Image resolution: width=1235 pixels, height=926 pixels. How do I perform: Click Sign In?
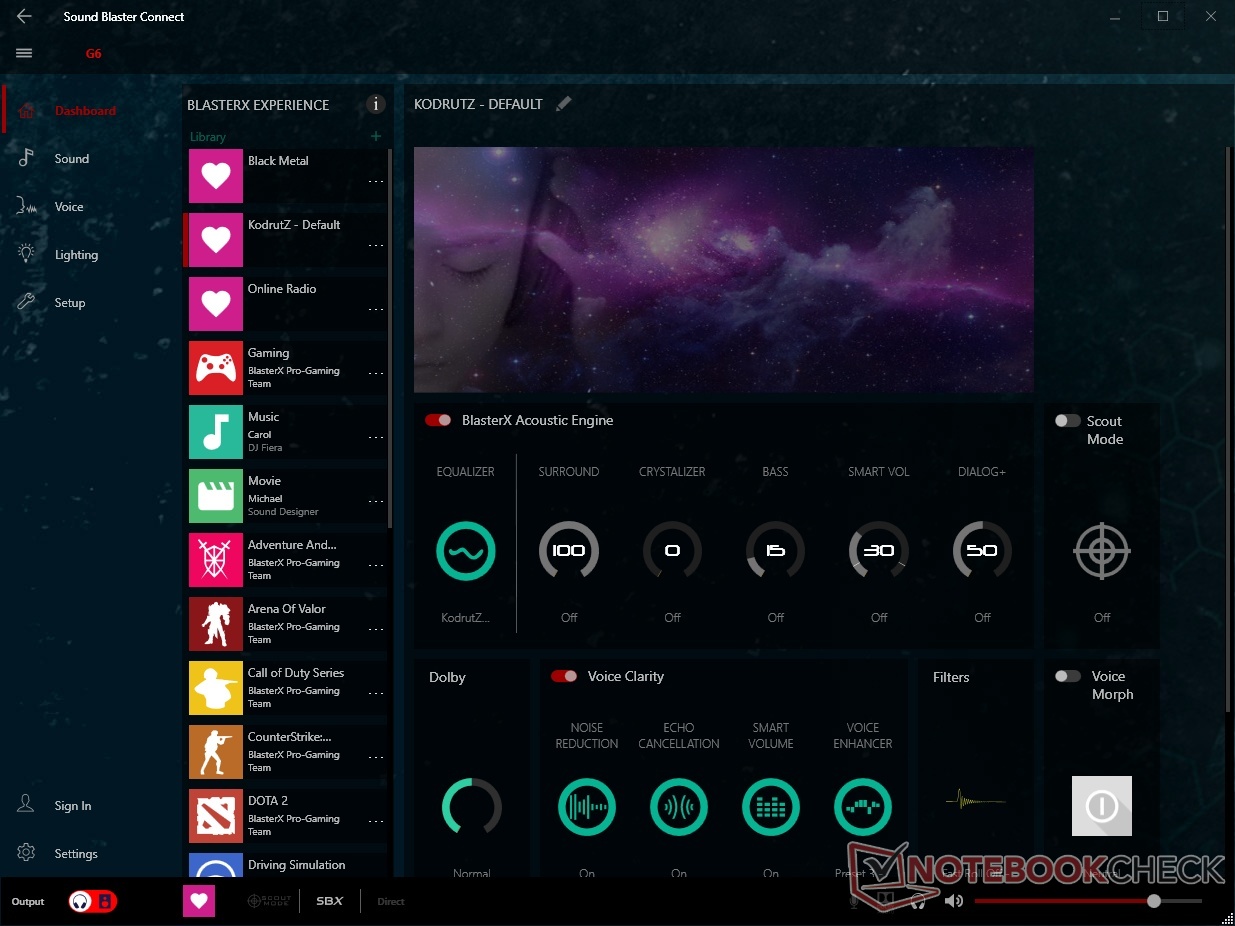click(73, 806)
